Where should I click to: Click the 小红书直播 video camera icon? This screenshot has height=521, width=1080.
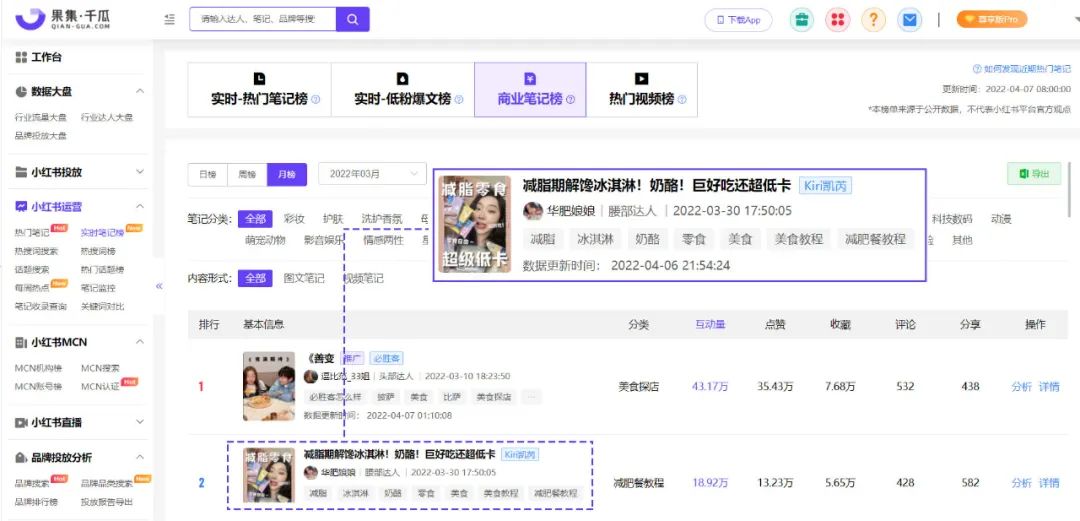pos(21,422)
